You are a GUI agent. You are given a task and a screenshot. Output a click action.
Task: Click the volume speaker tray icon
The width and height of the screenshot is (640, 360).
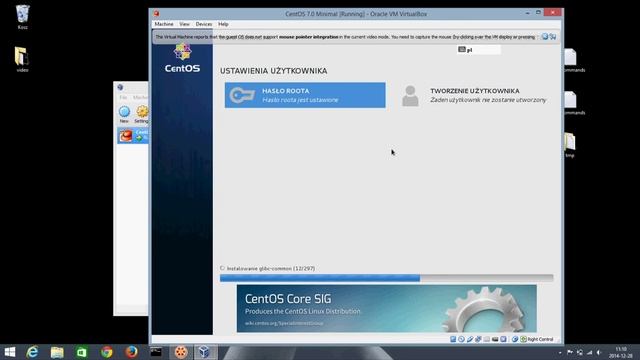tap(599, 352)
